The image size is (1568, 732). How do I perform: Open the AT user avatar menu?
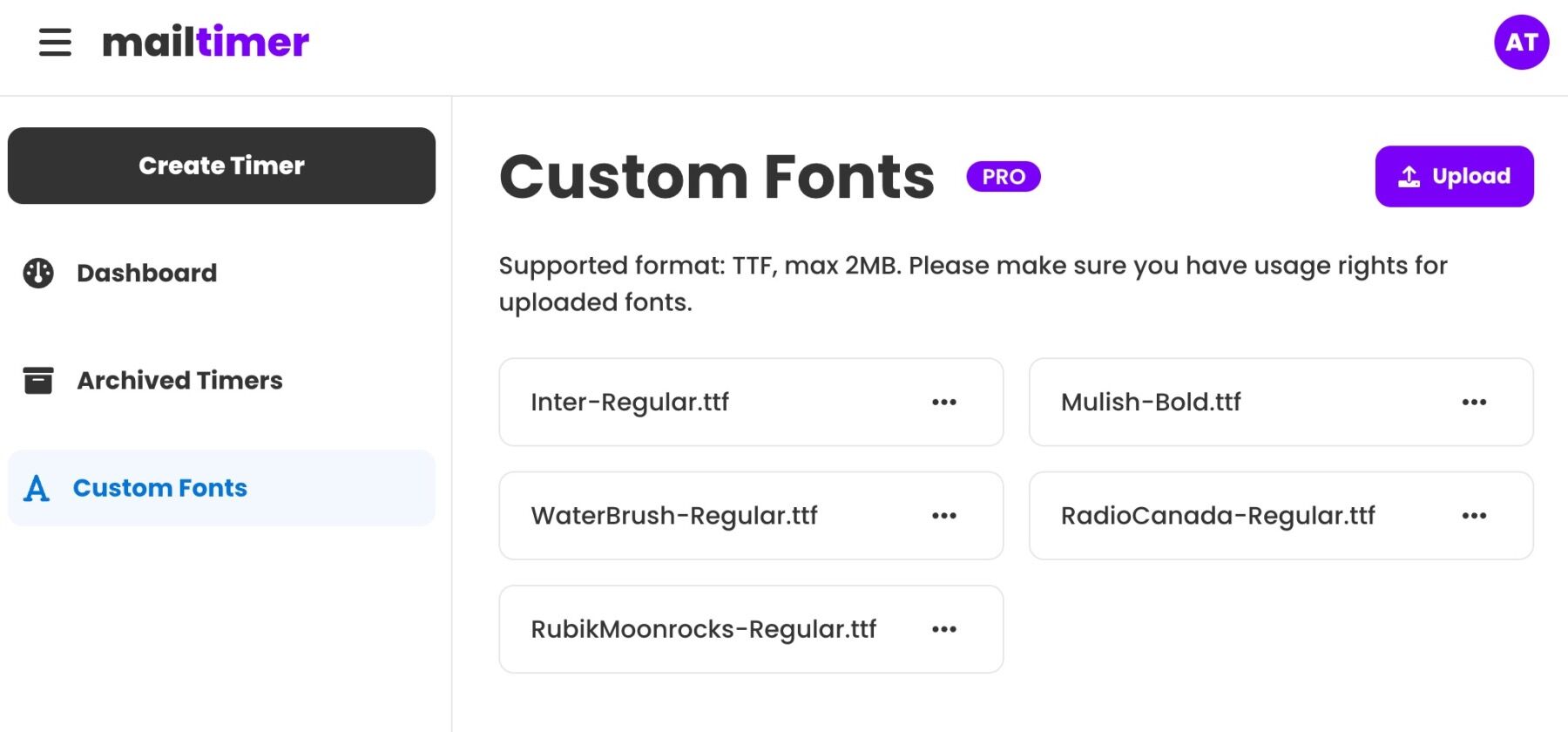1521,42
